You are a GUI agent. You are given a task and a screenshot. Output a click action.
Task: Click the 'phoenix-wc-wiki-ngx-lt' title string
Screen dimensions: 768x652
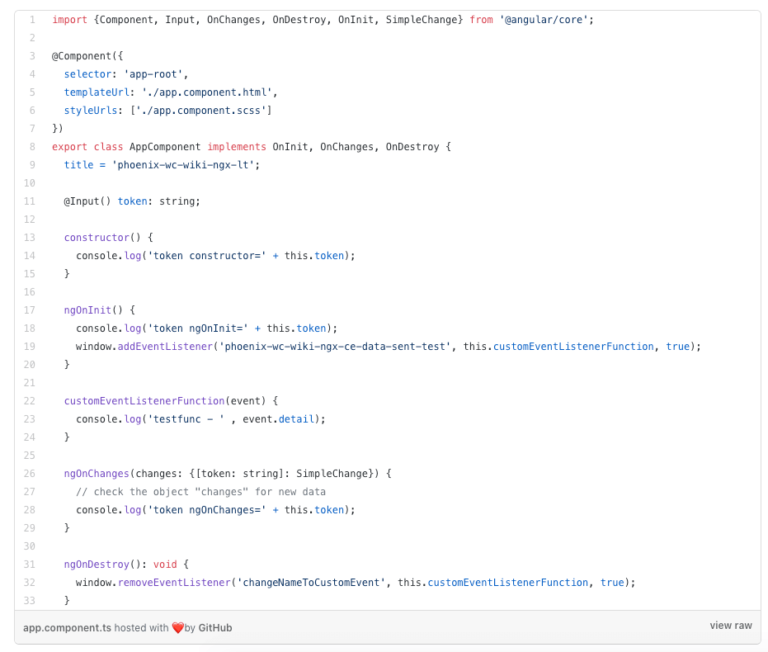tap(183, 165)
